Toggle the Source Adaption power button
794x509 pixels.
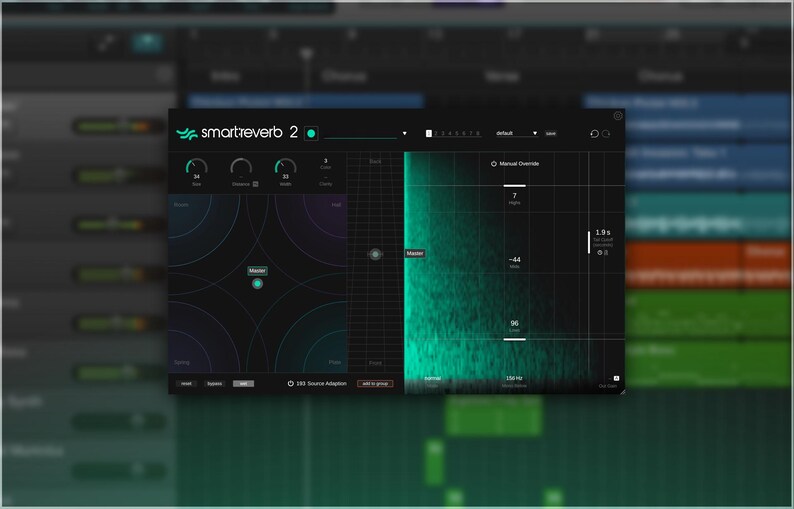[x=291, y=383]
